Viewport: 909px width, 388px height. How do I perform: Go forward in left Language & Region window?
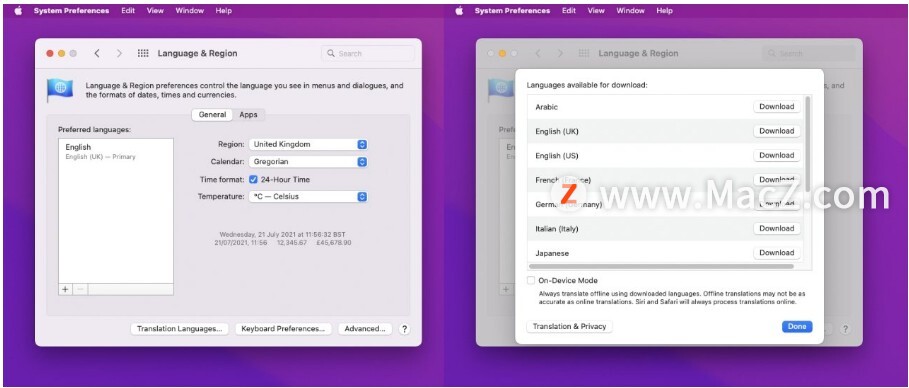click(x=119, y=53)
